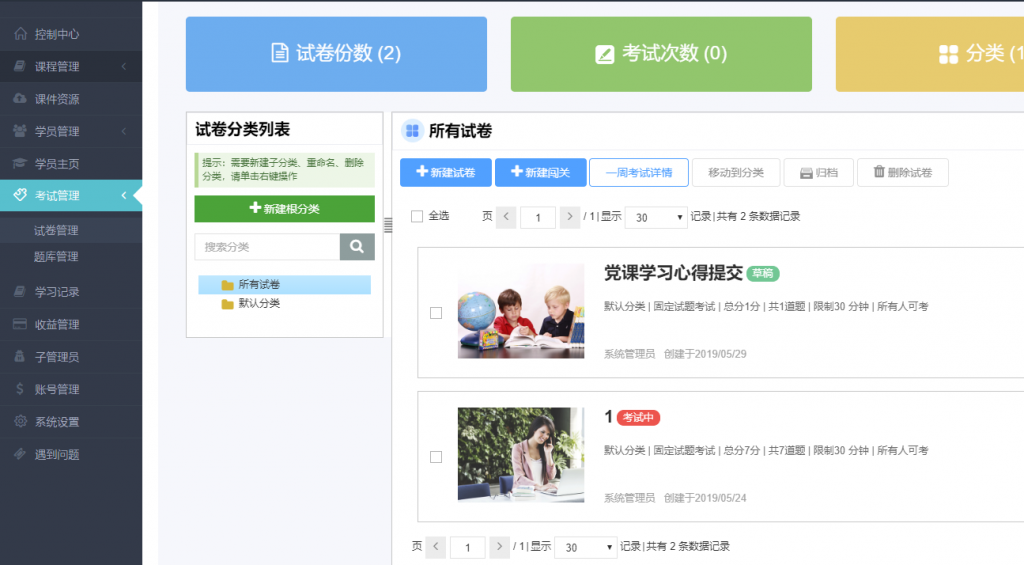Click the 移动到分类 button
The width and height of the screenshot is (1024, 565).
click(x=736, y=172)
